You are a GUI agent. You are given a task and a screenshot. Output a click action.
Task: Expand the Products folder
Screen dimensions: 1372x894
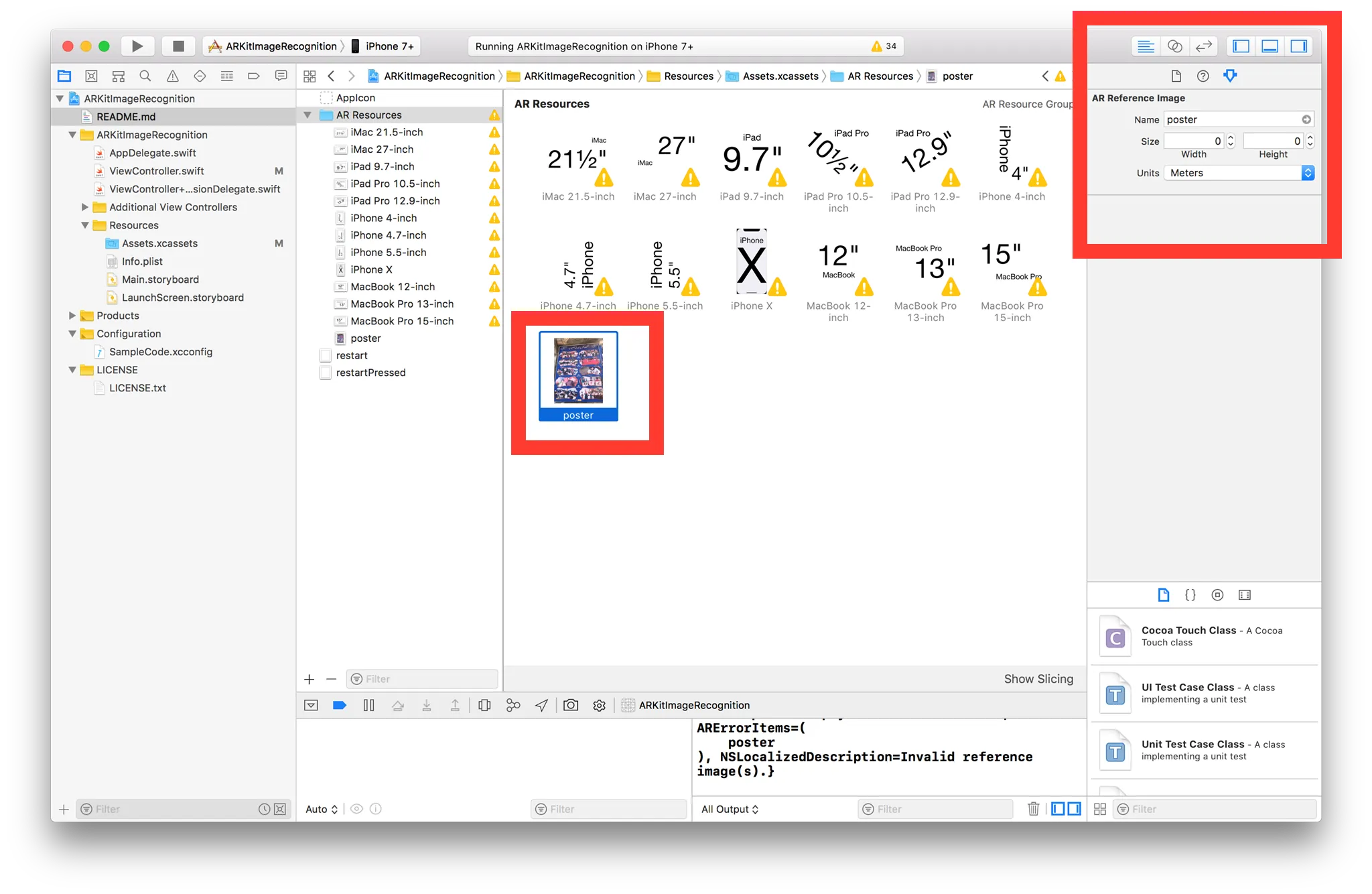72,316
